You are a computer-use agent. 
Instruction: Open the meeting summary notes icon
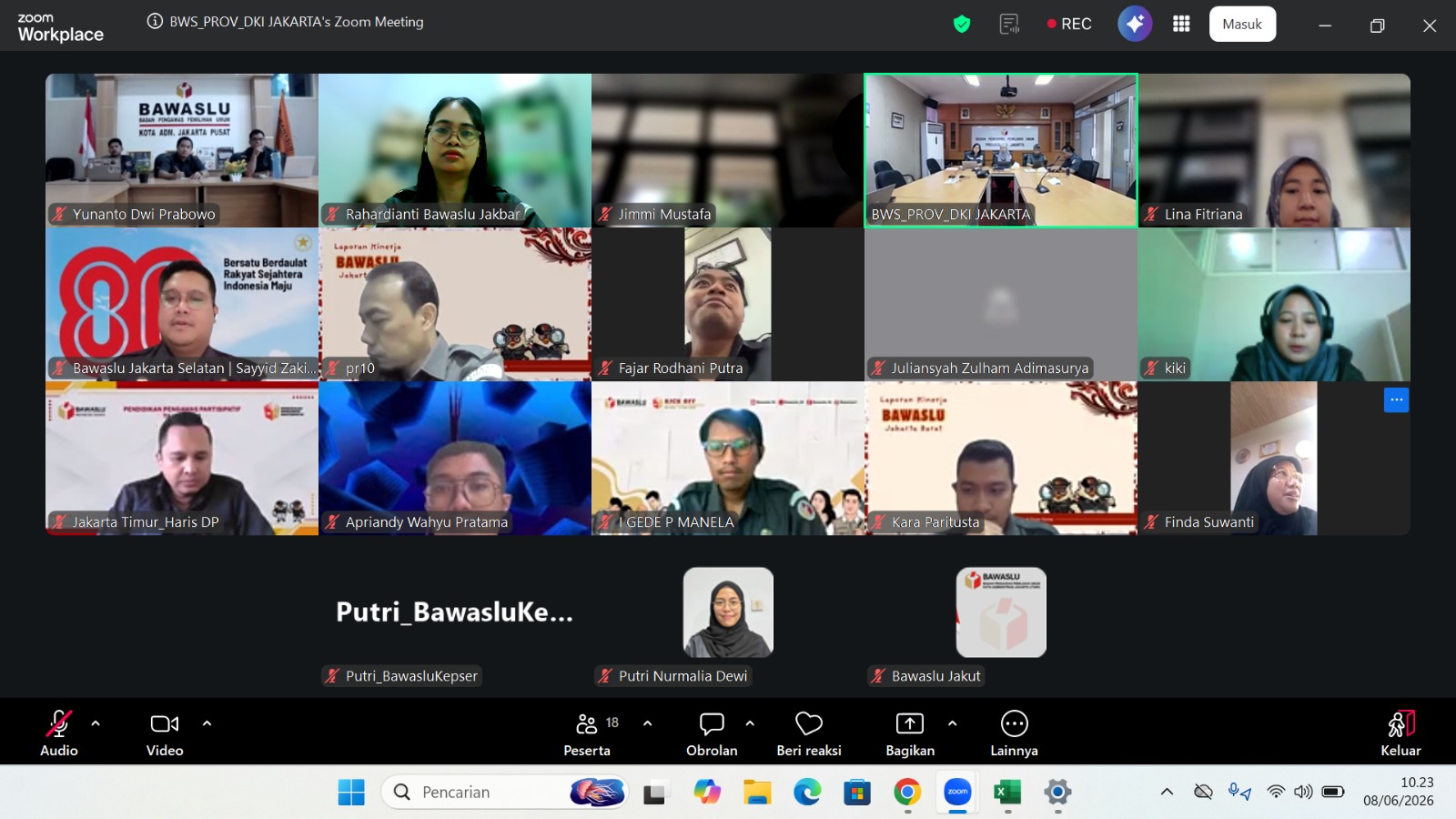(1009, 24)
